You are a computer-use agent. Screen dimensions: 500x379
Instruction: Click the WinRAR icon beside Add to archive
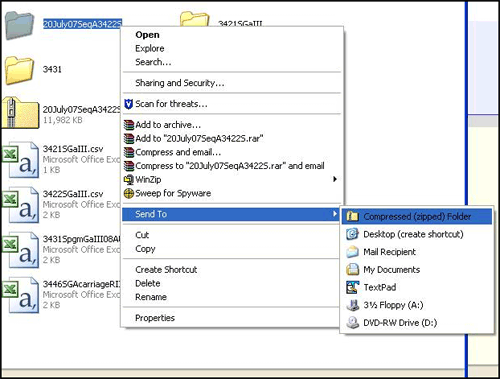click(x=129, y=125)
